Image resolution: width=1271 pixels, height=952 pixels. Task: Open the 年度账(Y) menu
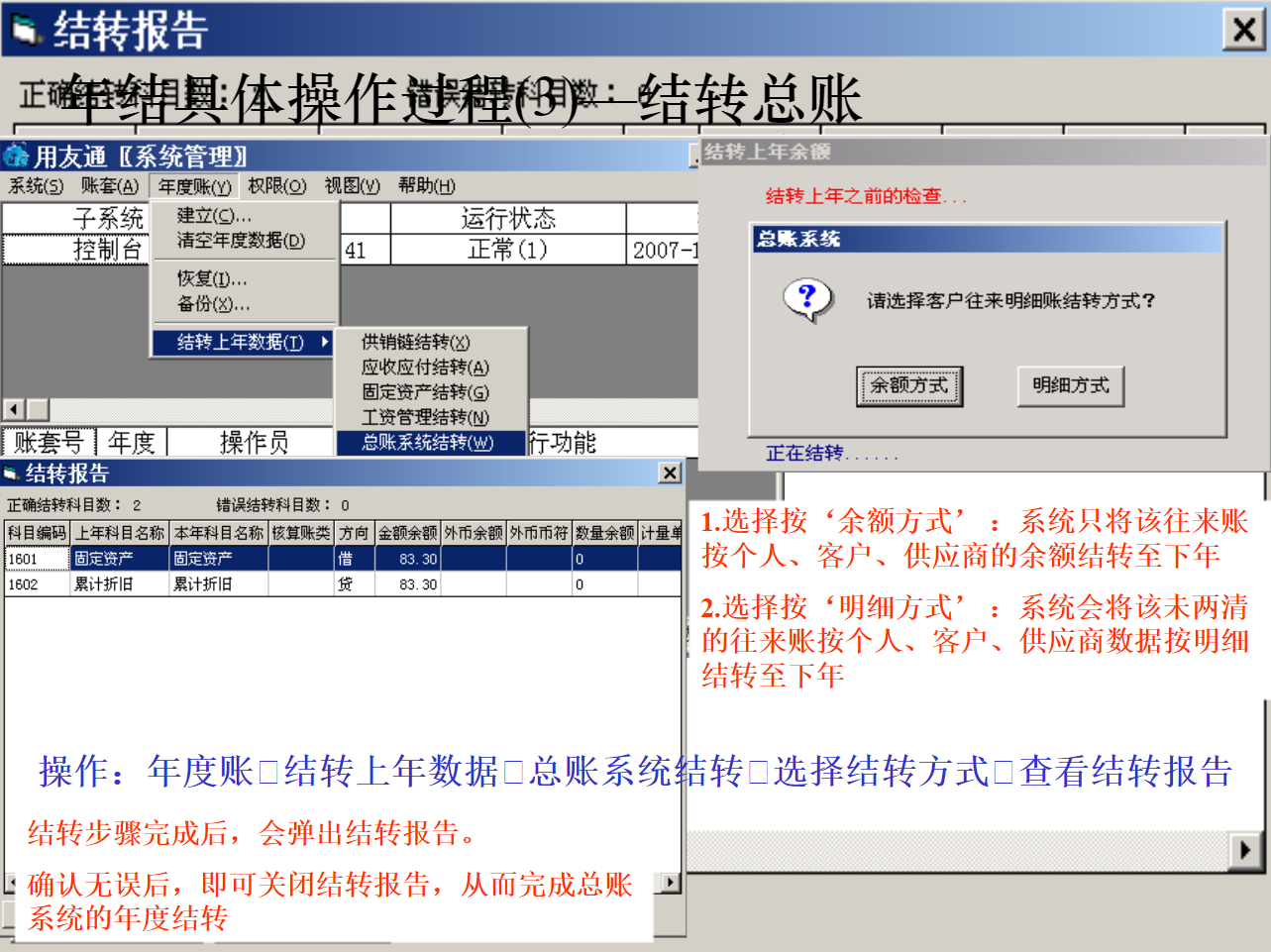194,186
